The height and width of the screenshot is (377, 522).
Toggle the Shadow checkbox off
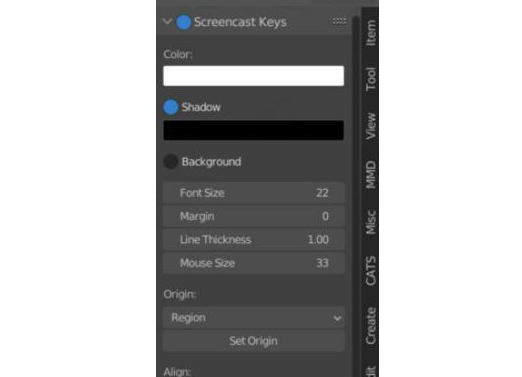point(171,107)
